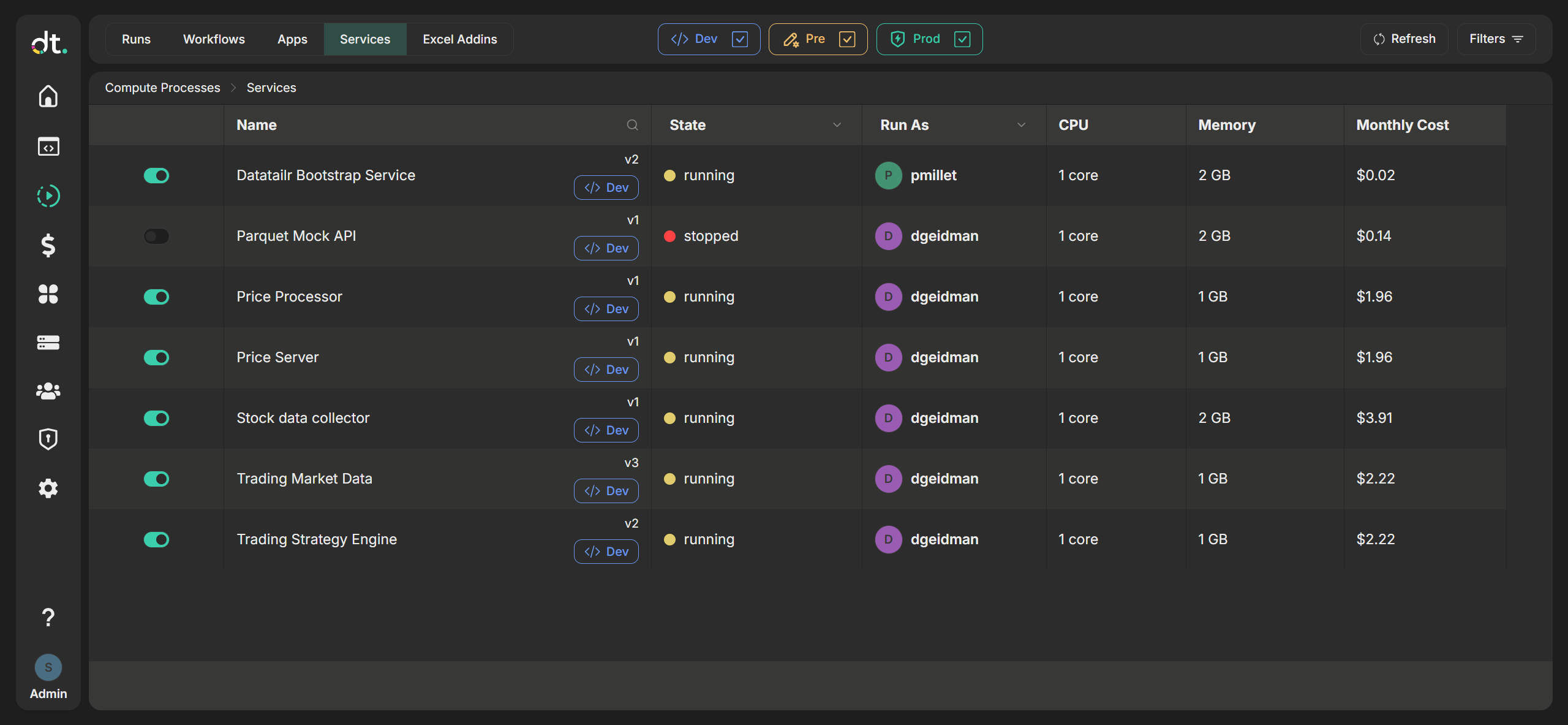
Task: Click Dev tag on Parquet Mock API
Action: click(606, 248)
